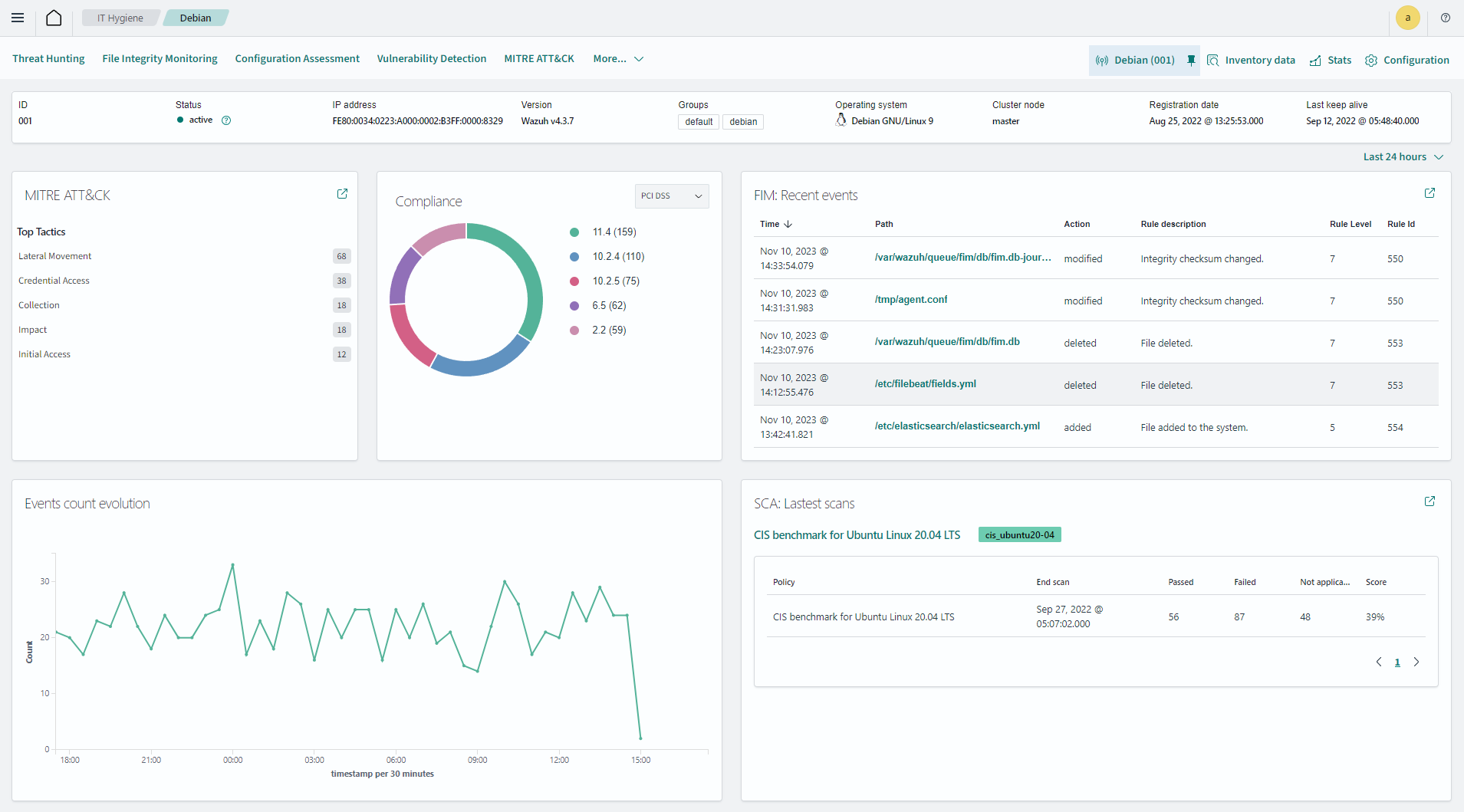Select Collection tactic row

coord(184,305)
